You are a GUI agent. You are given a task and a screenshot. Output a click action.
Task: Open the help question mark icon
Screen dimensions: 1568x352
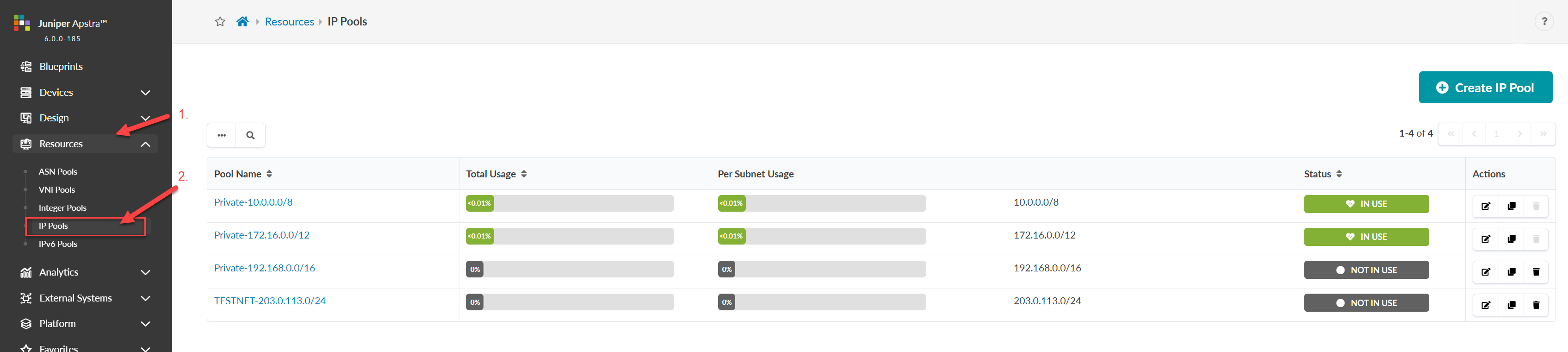click(x=1543, y=22)
